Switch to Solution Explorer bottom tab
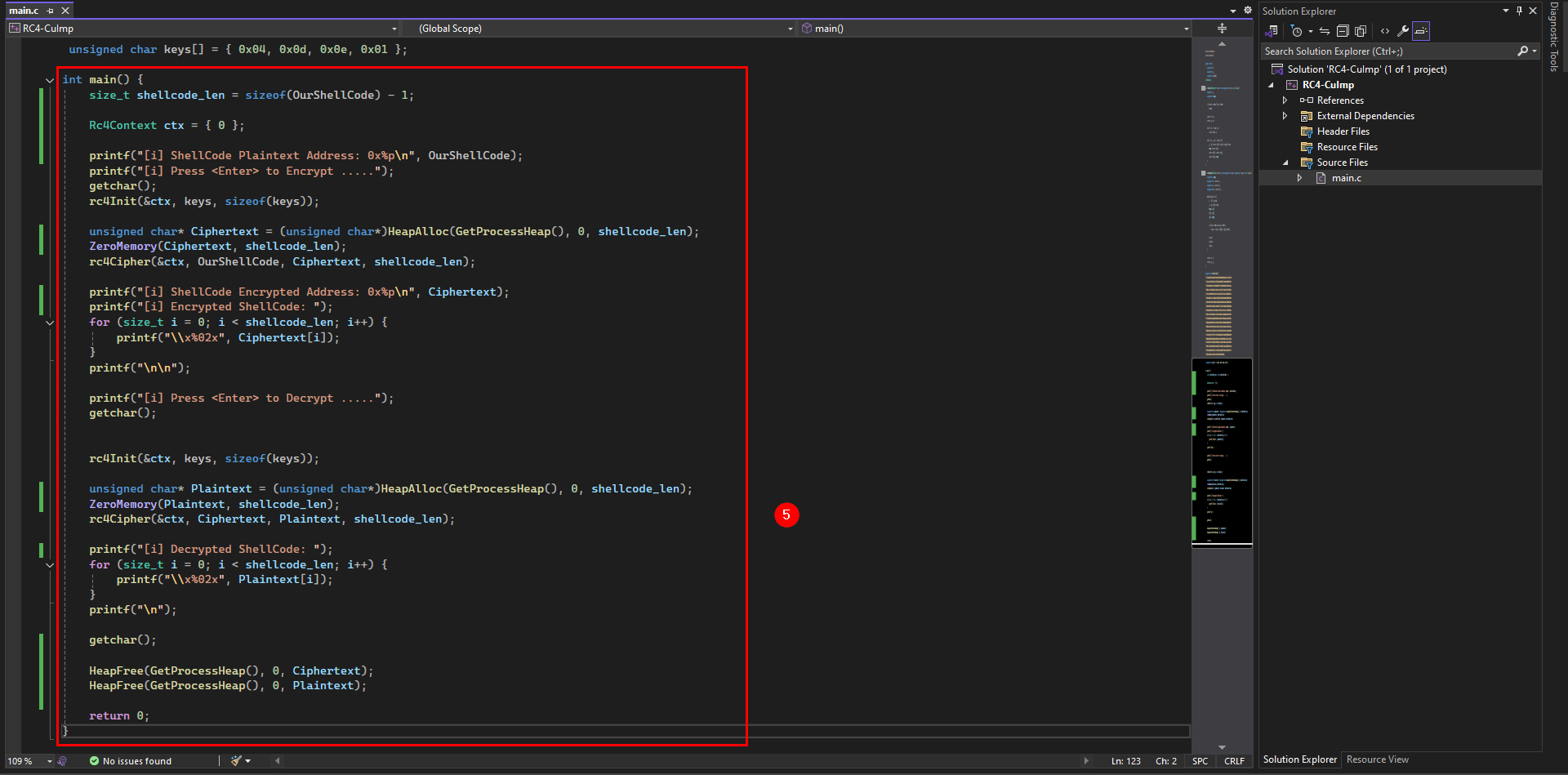 (1299, 759)
